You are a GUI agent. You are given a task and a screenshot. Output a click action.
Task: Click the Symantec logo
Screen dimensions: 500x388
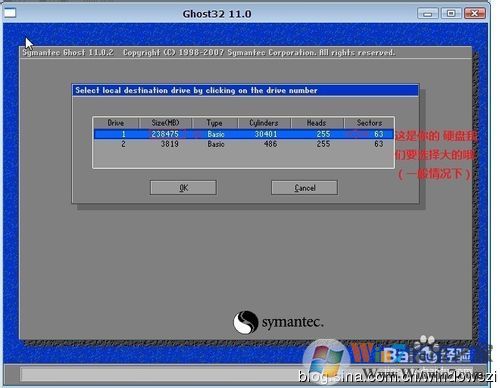[x=278, y=322]
